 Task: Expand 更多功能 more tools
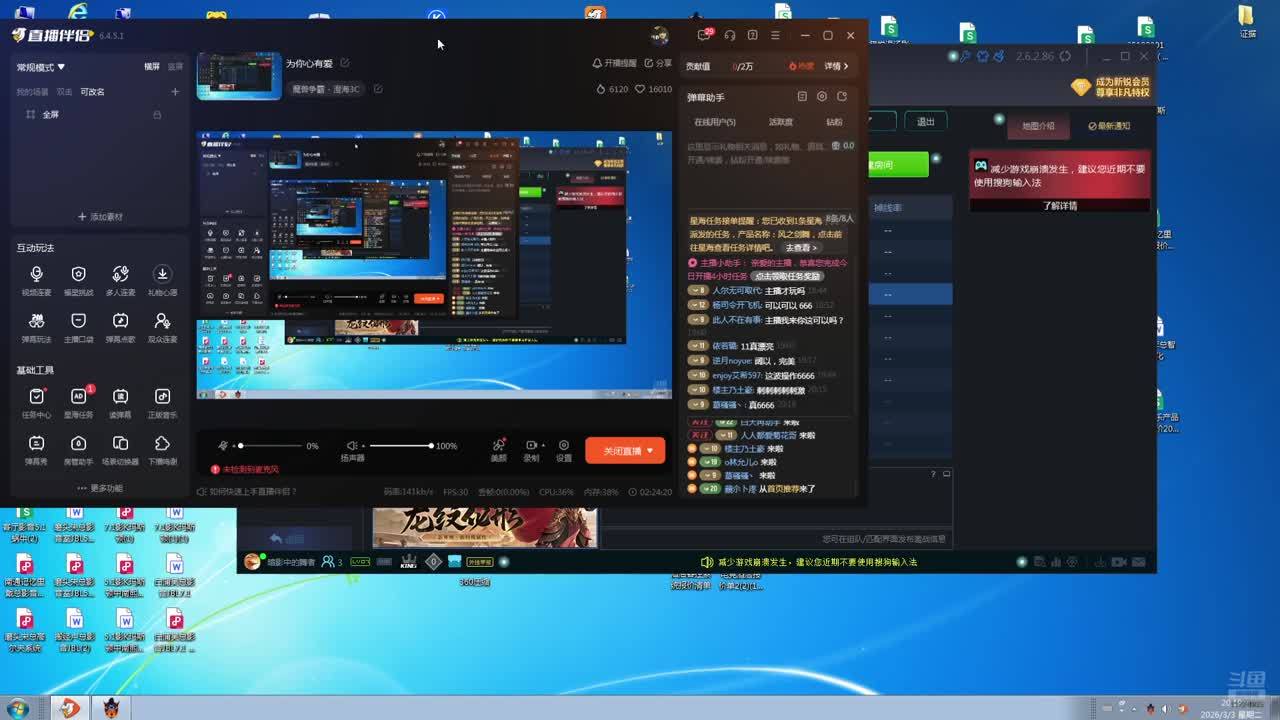[x=100, y=488]
